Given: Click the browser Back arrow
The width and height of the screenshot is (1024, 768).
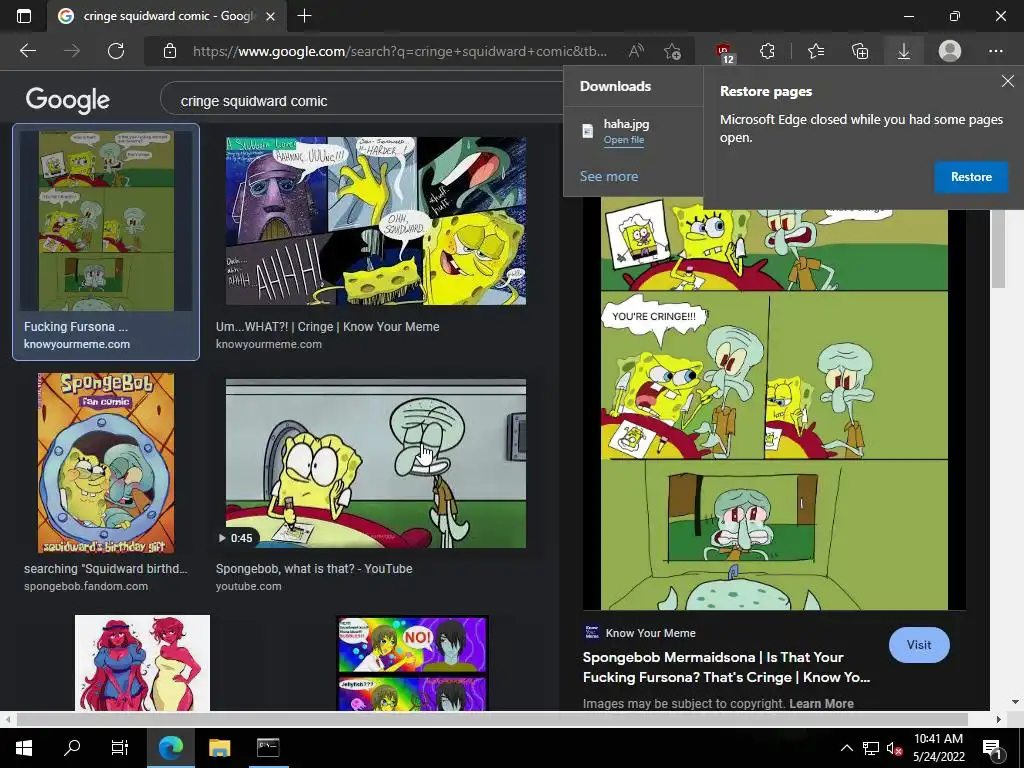Looking at the screenshot, I should [28, 51].
